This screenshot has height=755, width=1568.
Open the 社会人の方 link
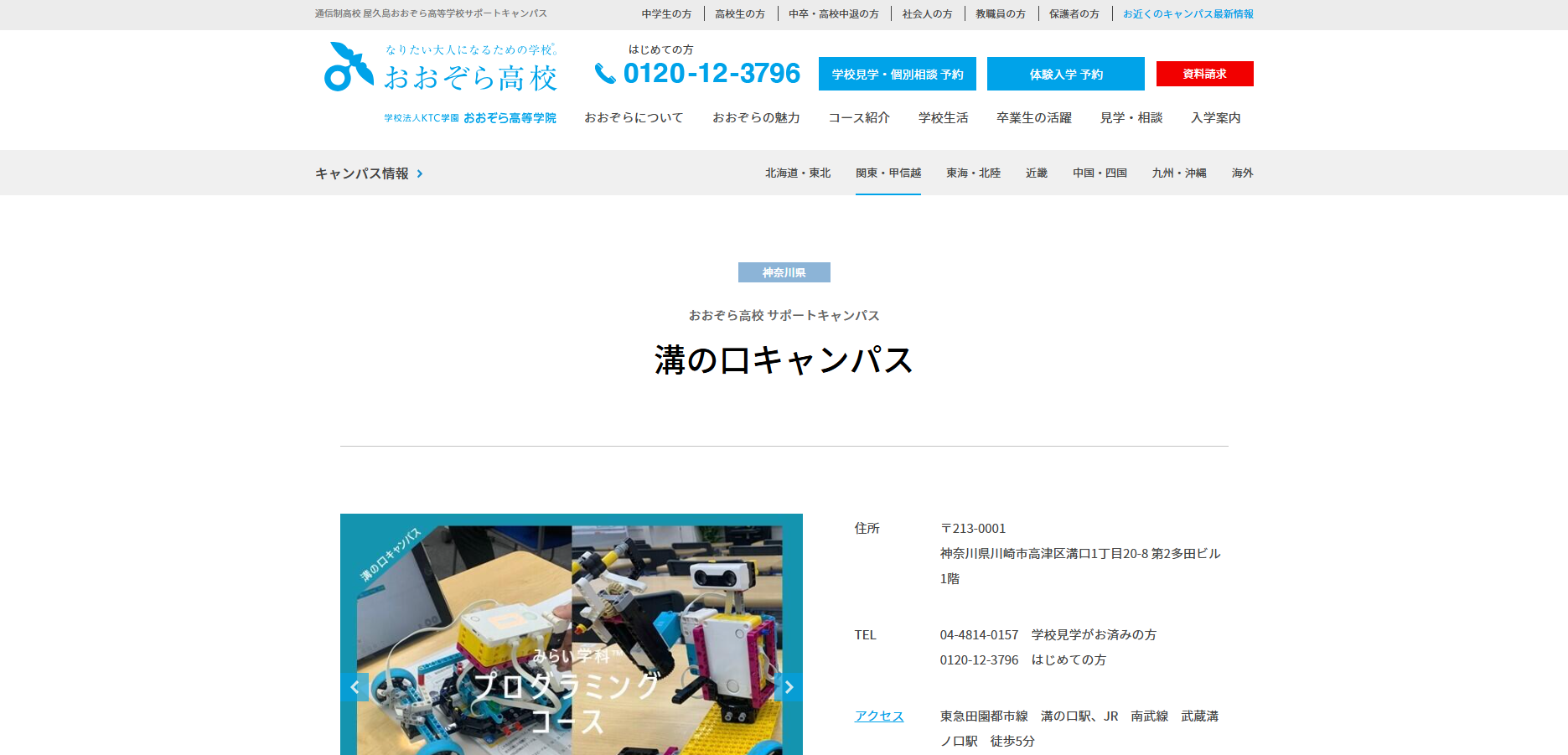click(928, 13)
